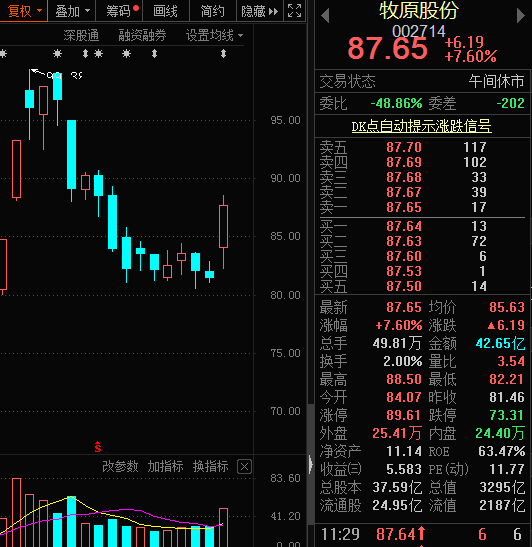Click the 买二 price 87.63
This screenshot has width=532, height=547.
[x=404, y=241]
